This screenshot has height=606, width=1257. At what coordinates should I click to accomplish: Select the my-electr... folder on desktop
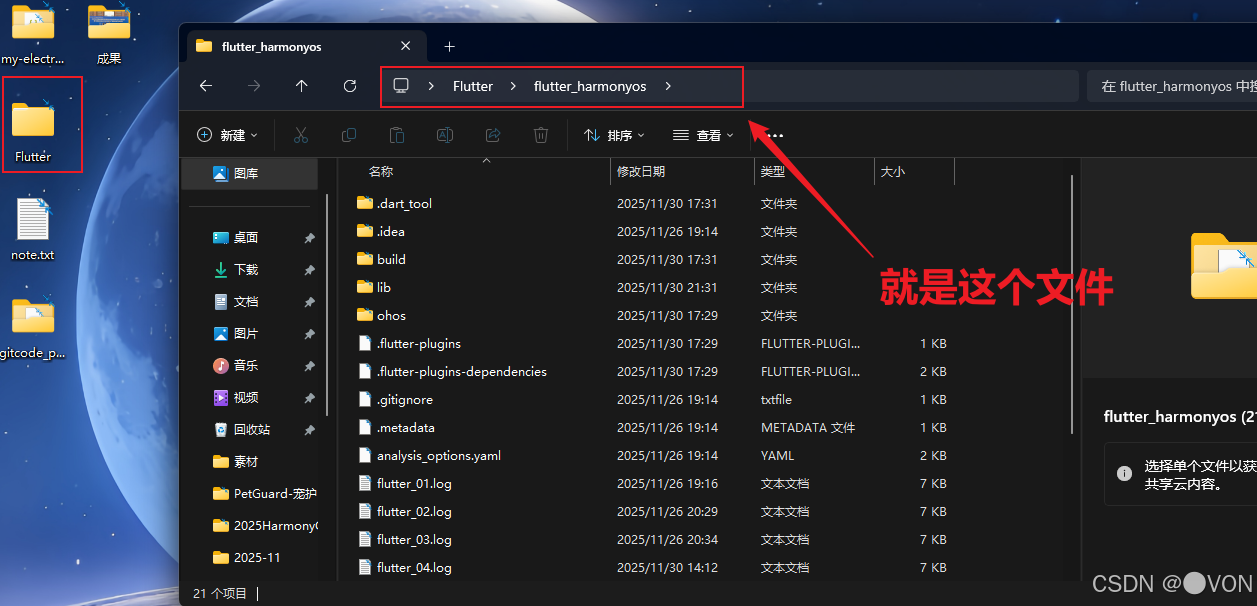[x=32, y=33]
